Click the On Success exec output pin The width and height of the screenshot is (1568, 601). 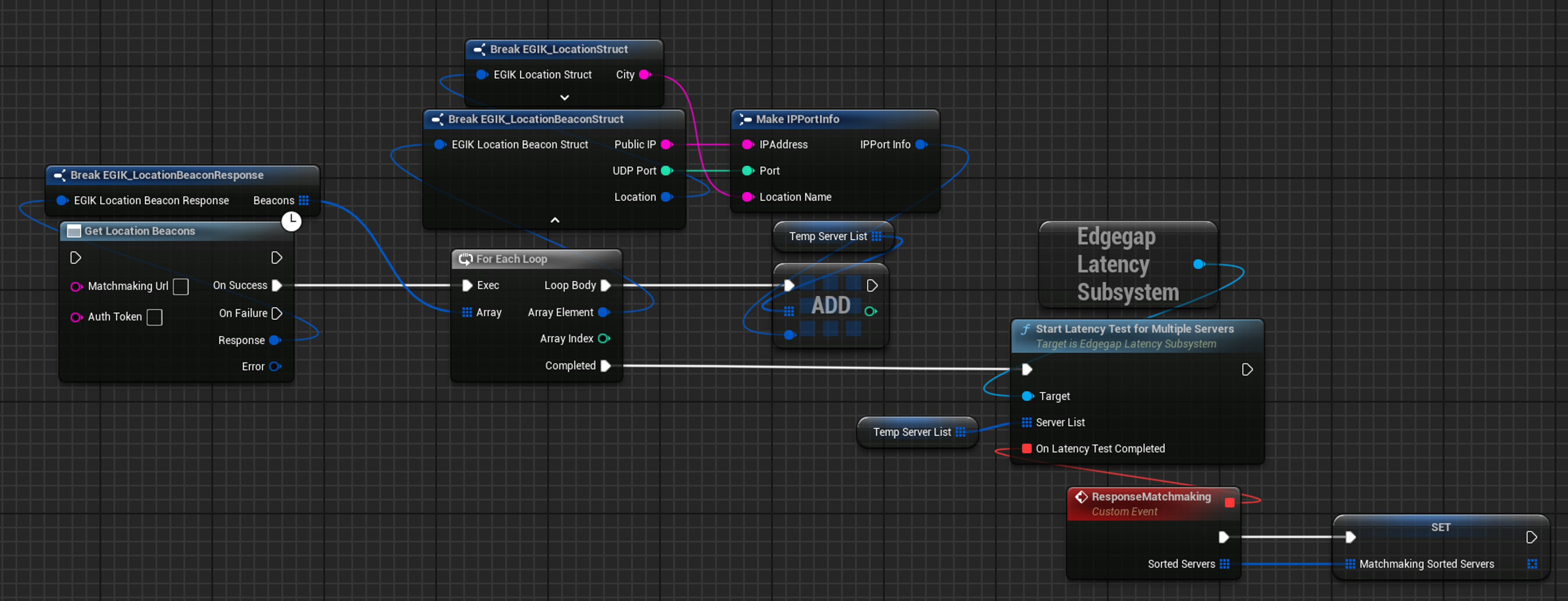pyautogui.click(x=276, y=285)
